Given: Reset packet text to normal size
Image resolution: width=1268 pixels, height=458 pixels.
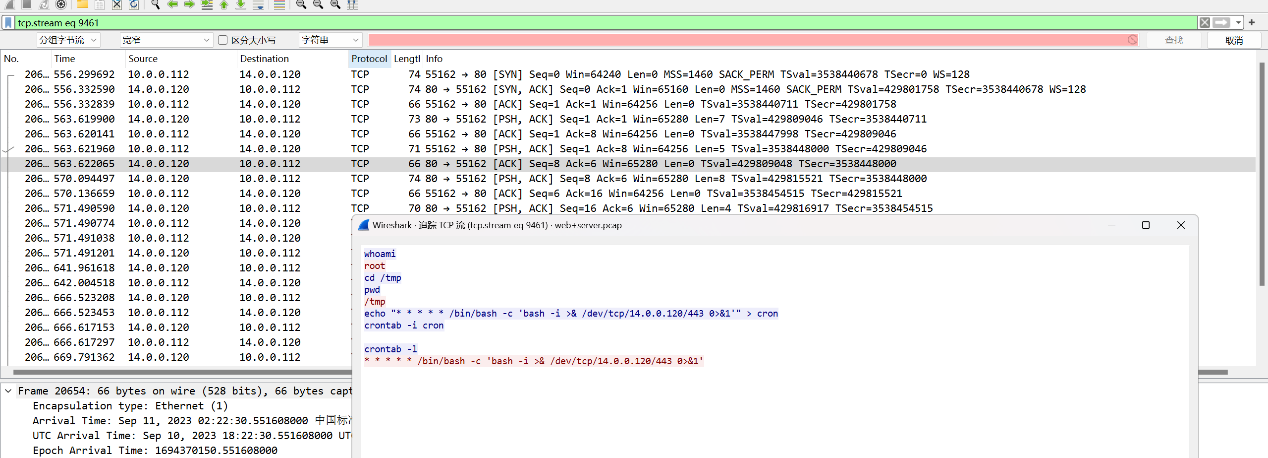Looking at the screenshot, I should (x=335, y=4).
